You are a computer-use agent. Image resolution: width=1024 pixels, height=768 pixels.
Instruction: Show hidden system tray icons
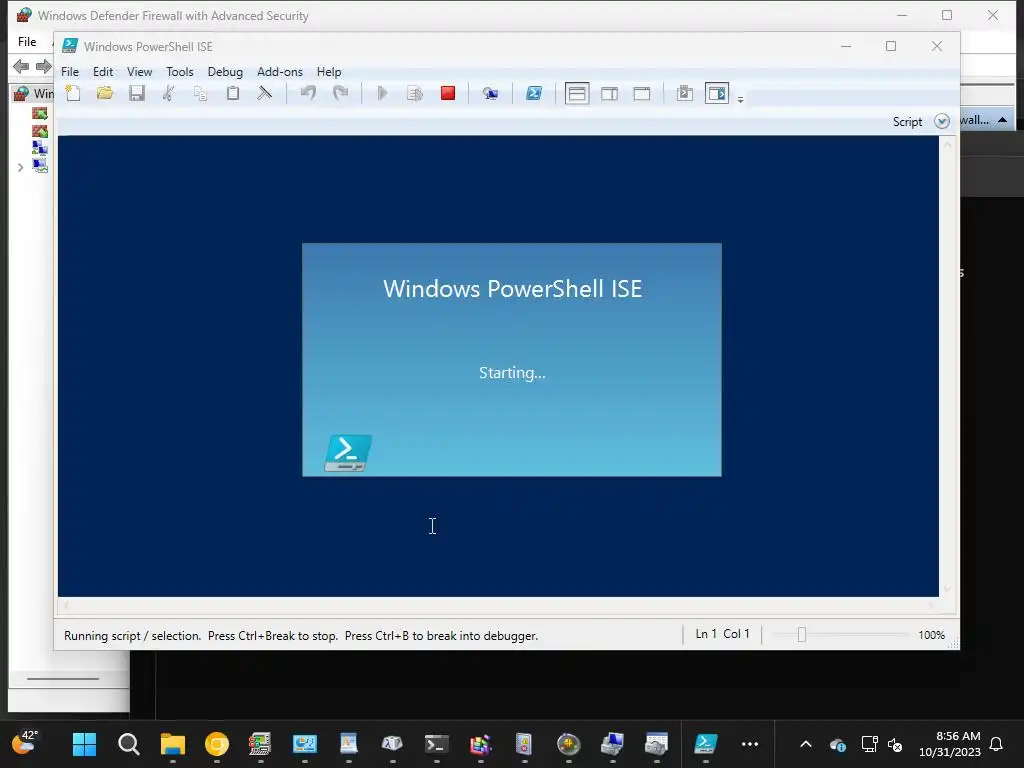coord(806,744)
